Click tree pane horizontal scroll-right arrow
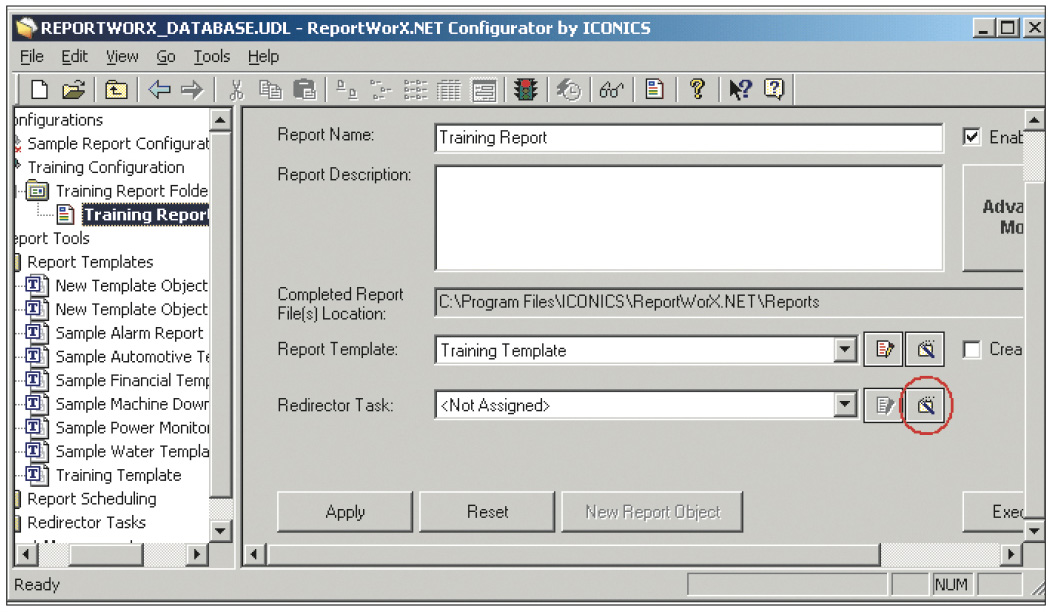 tap(197, 554)
